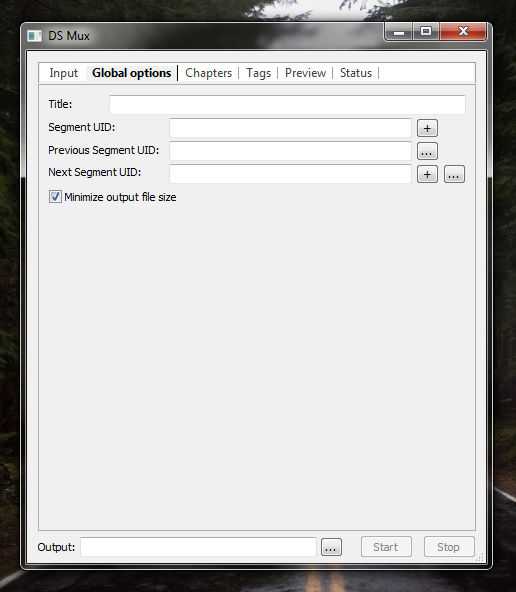The image size is (516, 592).
Task: Click the DS Mux title bar icon
Action: click(34, 36)
